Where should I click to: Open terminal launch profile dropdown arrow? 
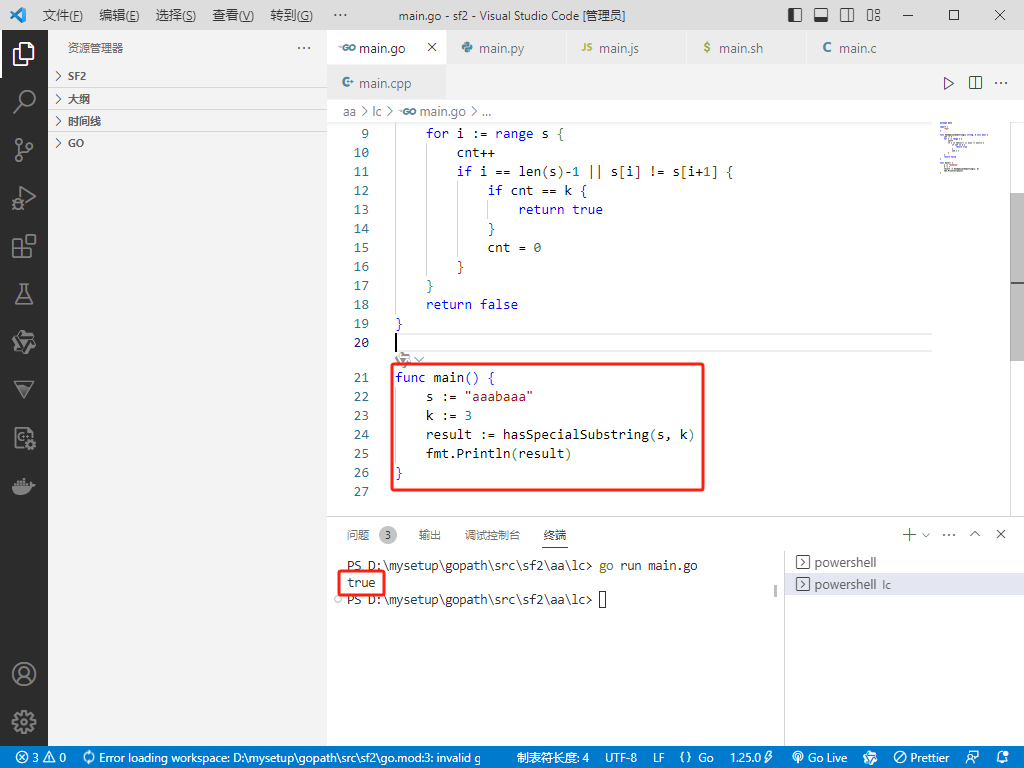(925, 535)
